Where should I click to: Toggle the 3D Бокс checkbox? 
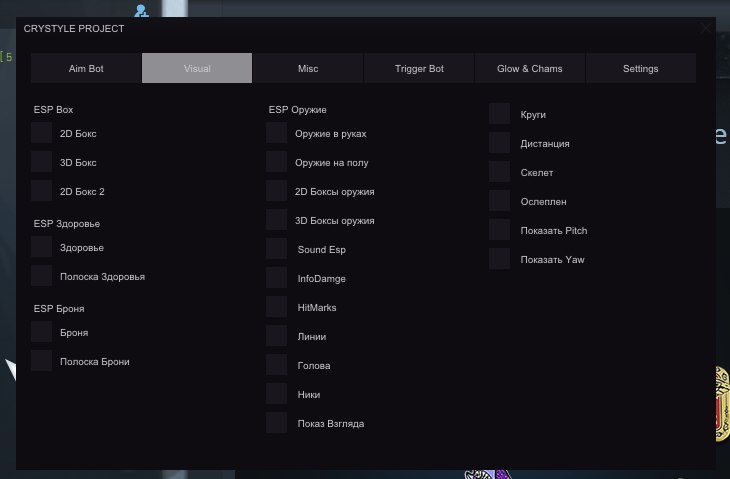(41, 162)
